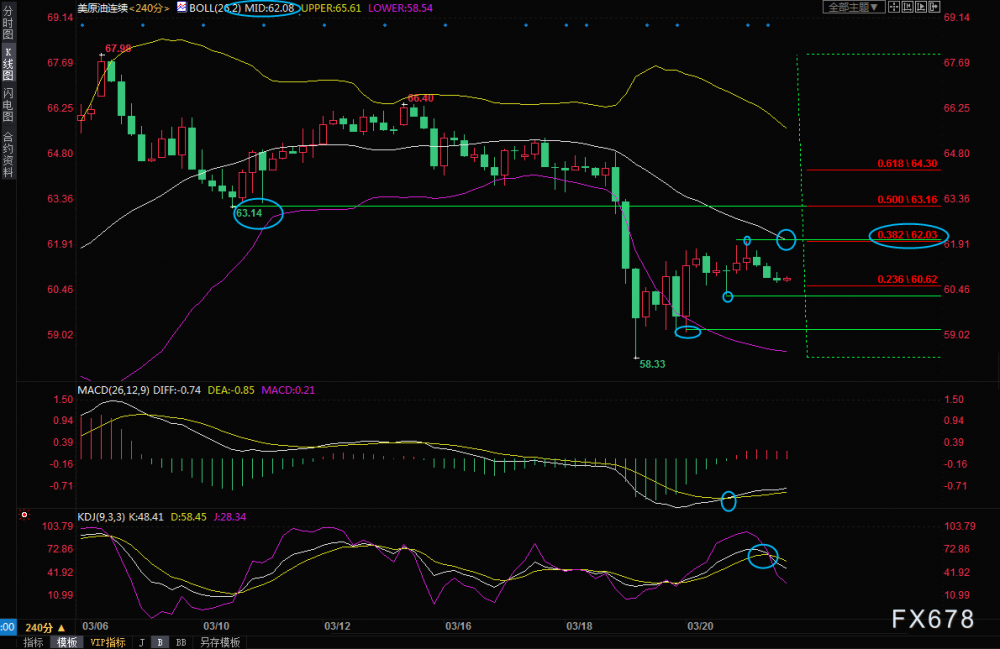1000x649 pixels.
Task: Open the VIP指标 tab
Action: (108, 643)
